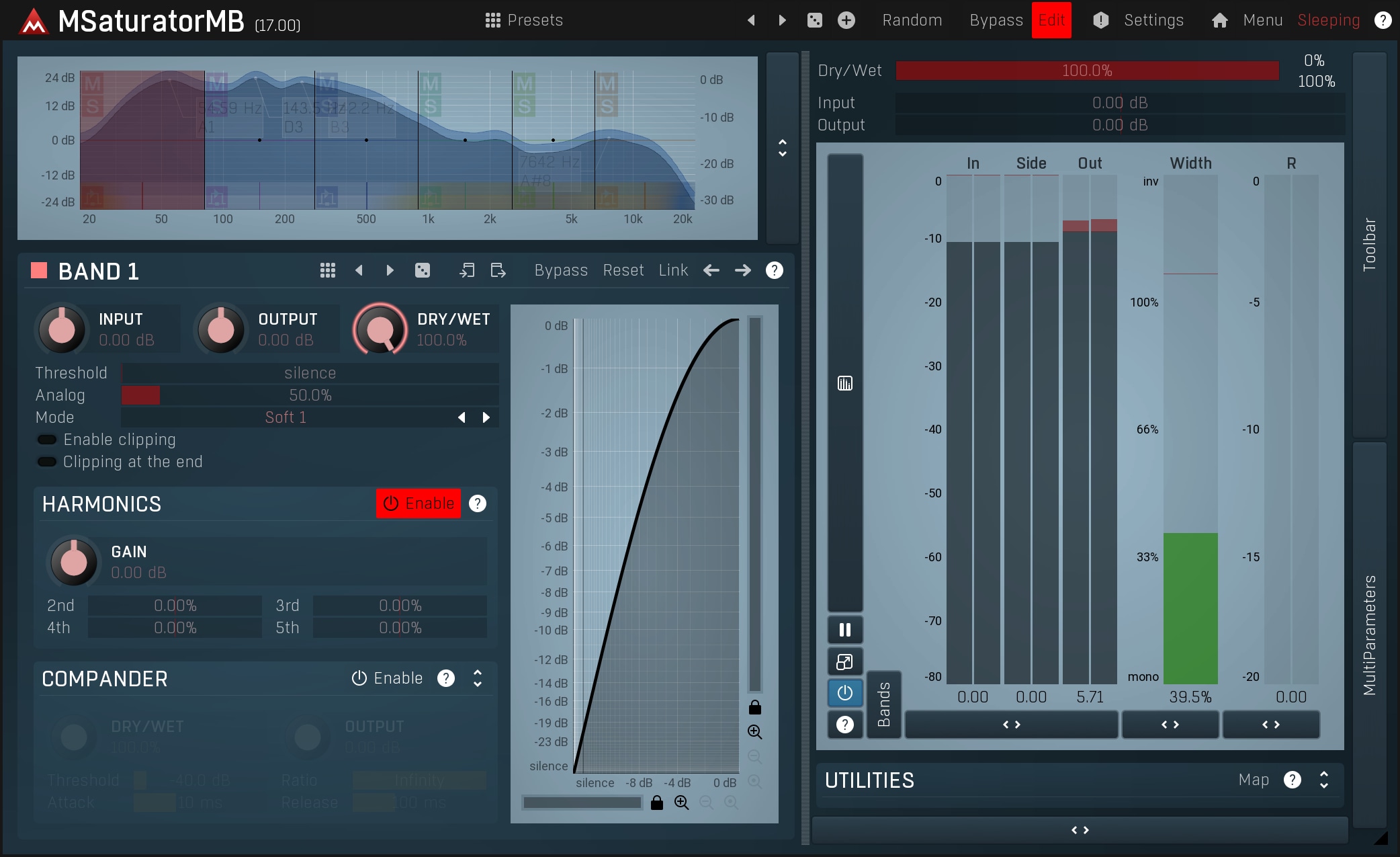Click the home Menu icon

1219,20
